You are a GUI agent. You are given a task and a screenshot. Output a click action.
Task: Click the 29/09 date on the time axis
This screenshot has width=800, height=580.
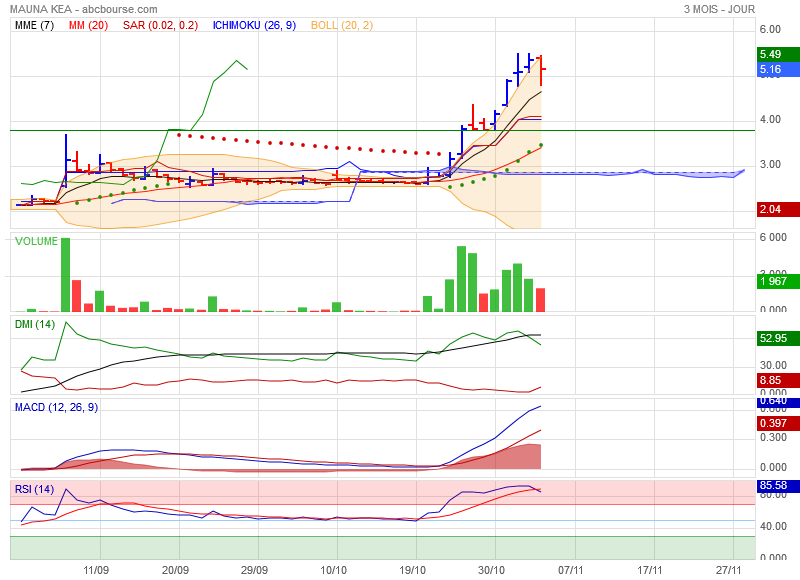coord(254,570)
